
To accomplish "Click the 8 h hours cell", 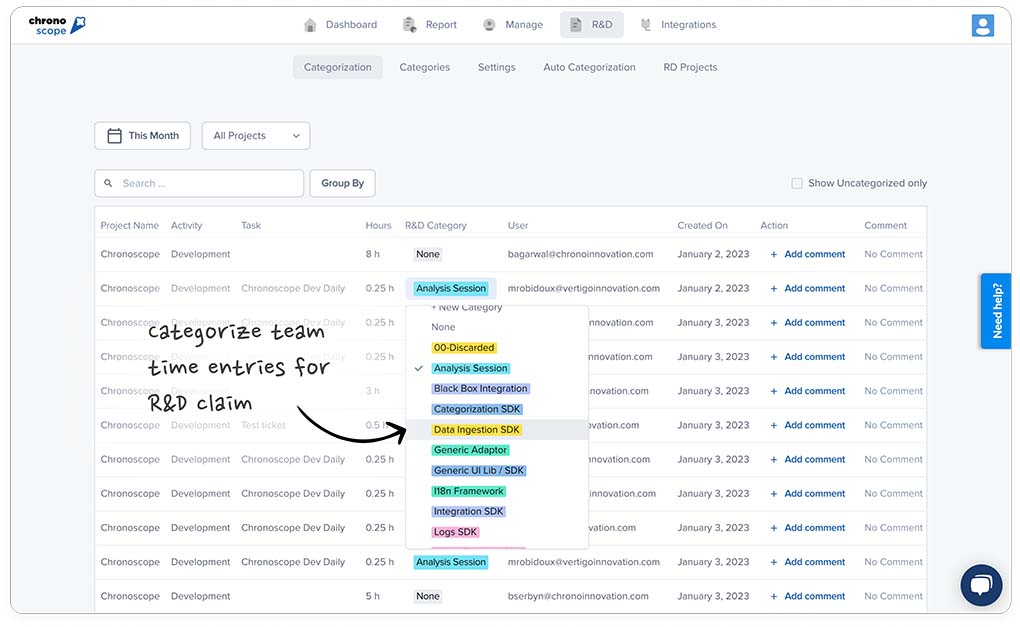I will (x=372, y=254).
